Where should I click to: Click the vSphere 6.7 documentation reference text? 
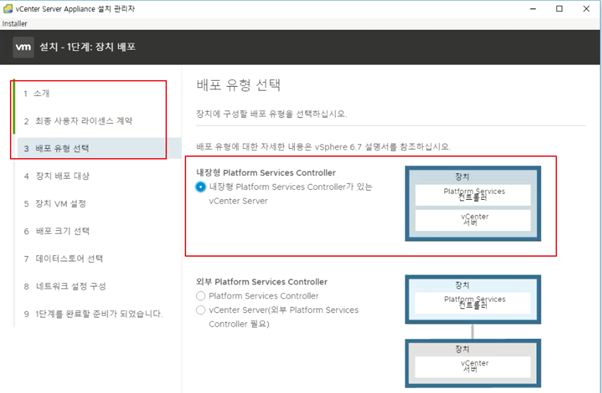point(323,147)
